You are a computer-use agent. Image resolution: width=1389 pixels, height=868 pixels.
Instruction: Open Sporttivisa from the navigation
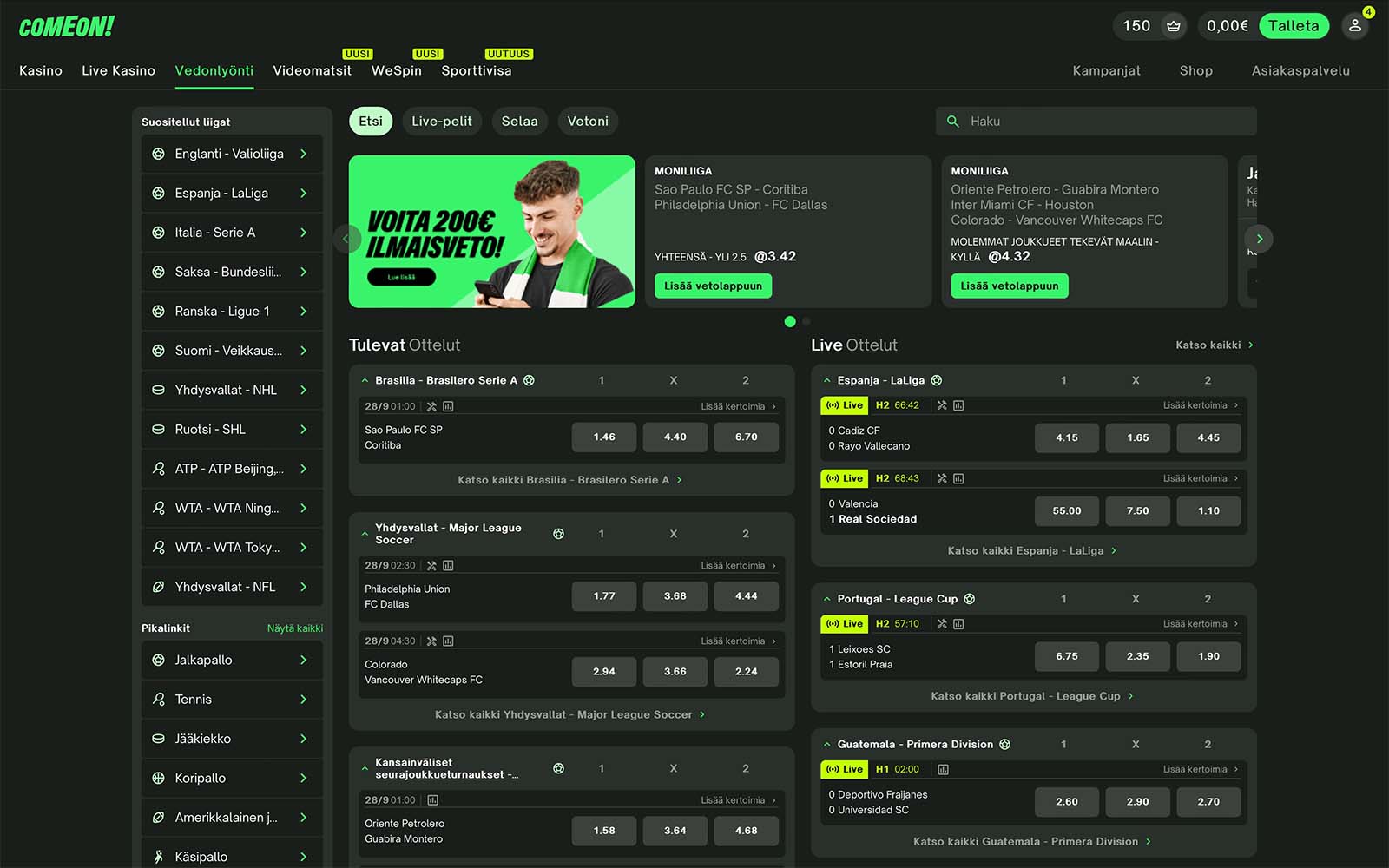click(477, 70)
